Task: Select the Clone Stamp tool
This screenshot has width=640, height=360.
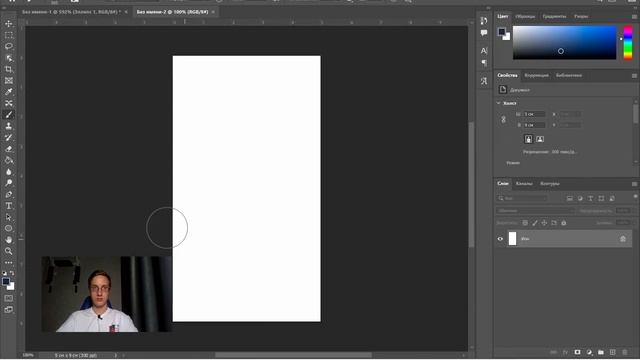Action: 9,126
